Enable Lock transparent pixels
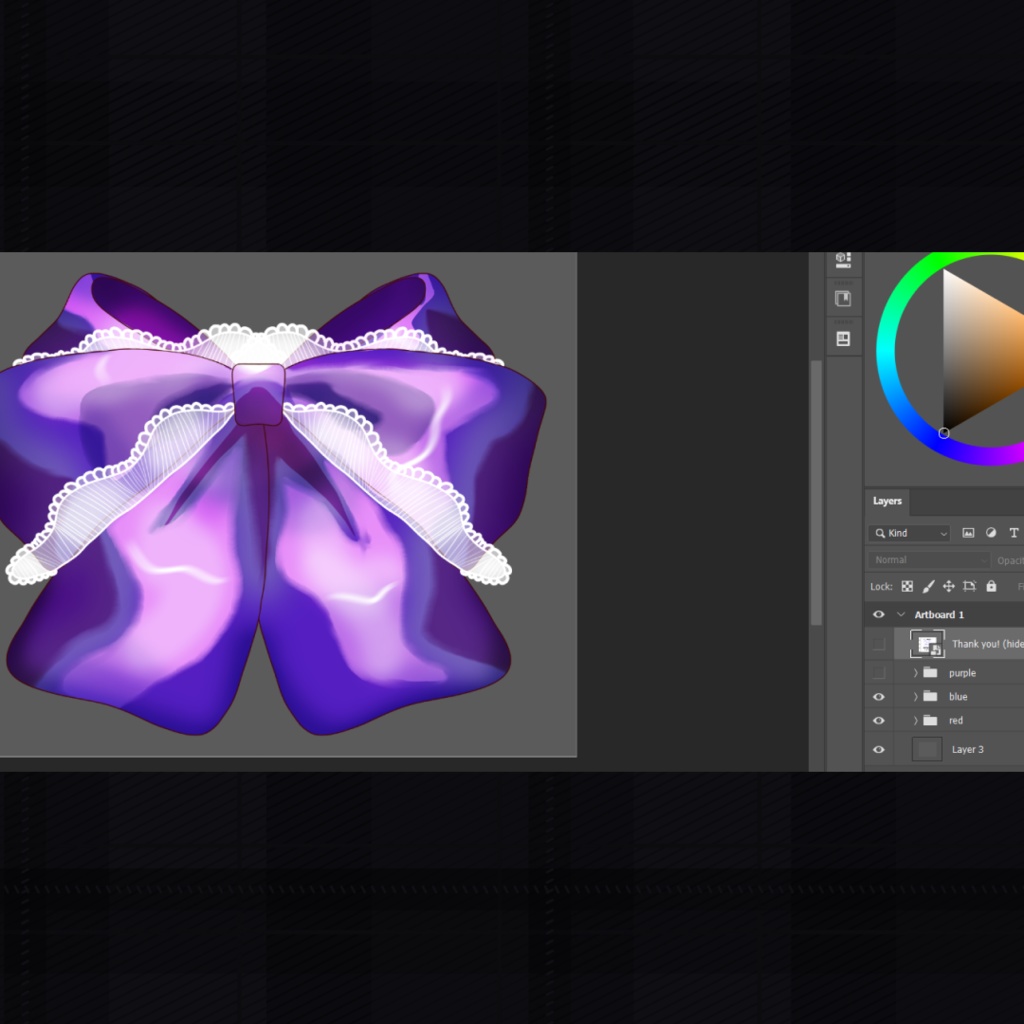 coord(907,586)
